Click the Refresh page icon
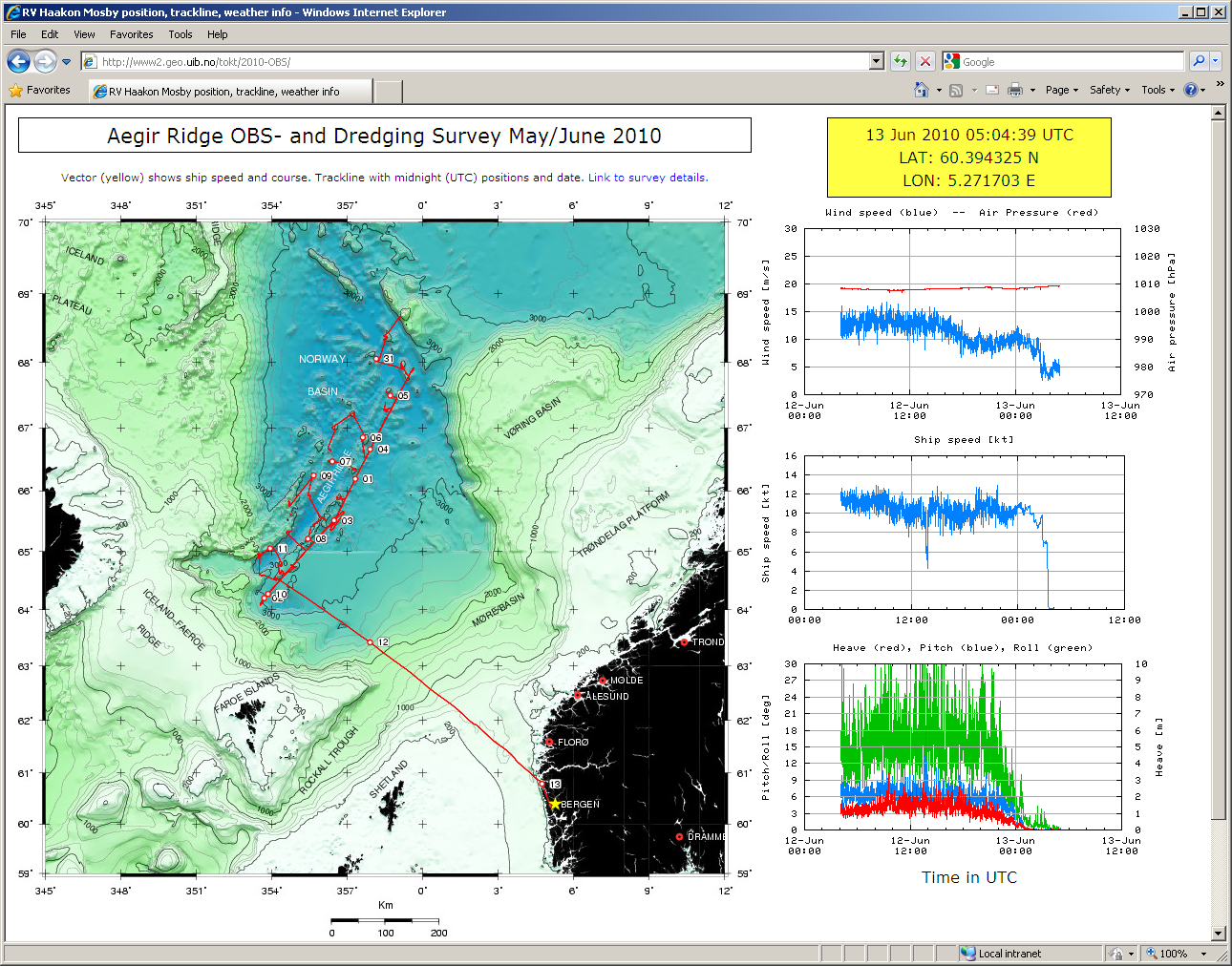 pos(900,61)
